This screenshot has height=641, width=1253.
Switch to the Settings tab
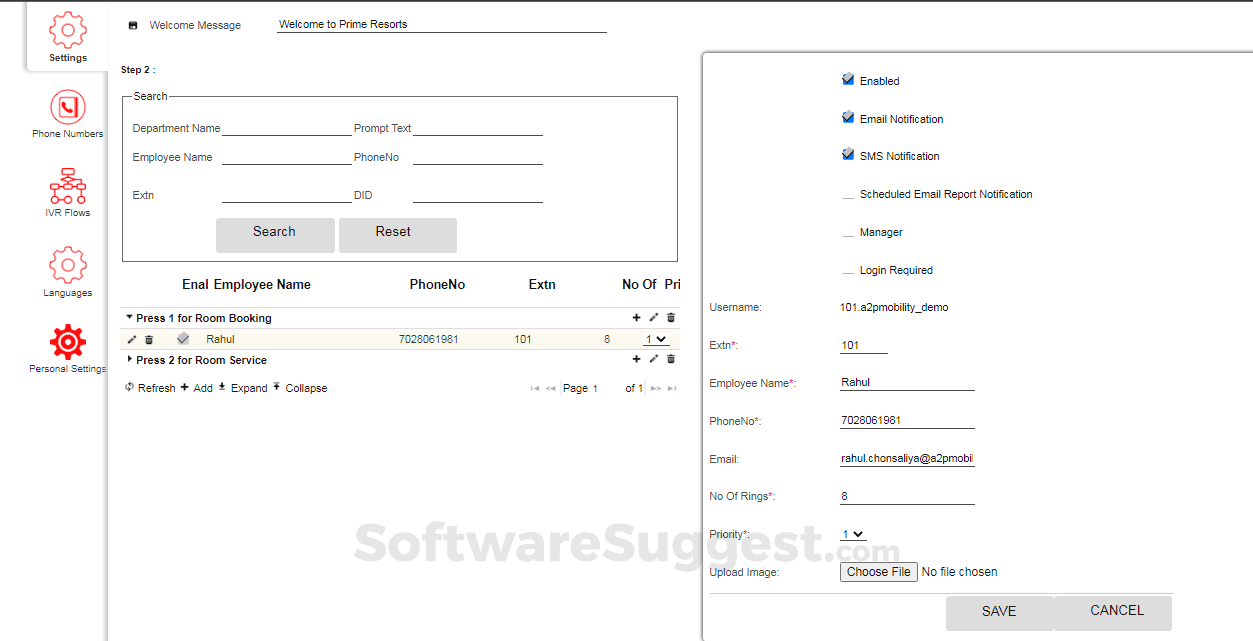pos(67,37)
